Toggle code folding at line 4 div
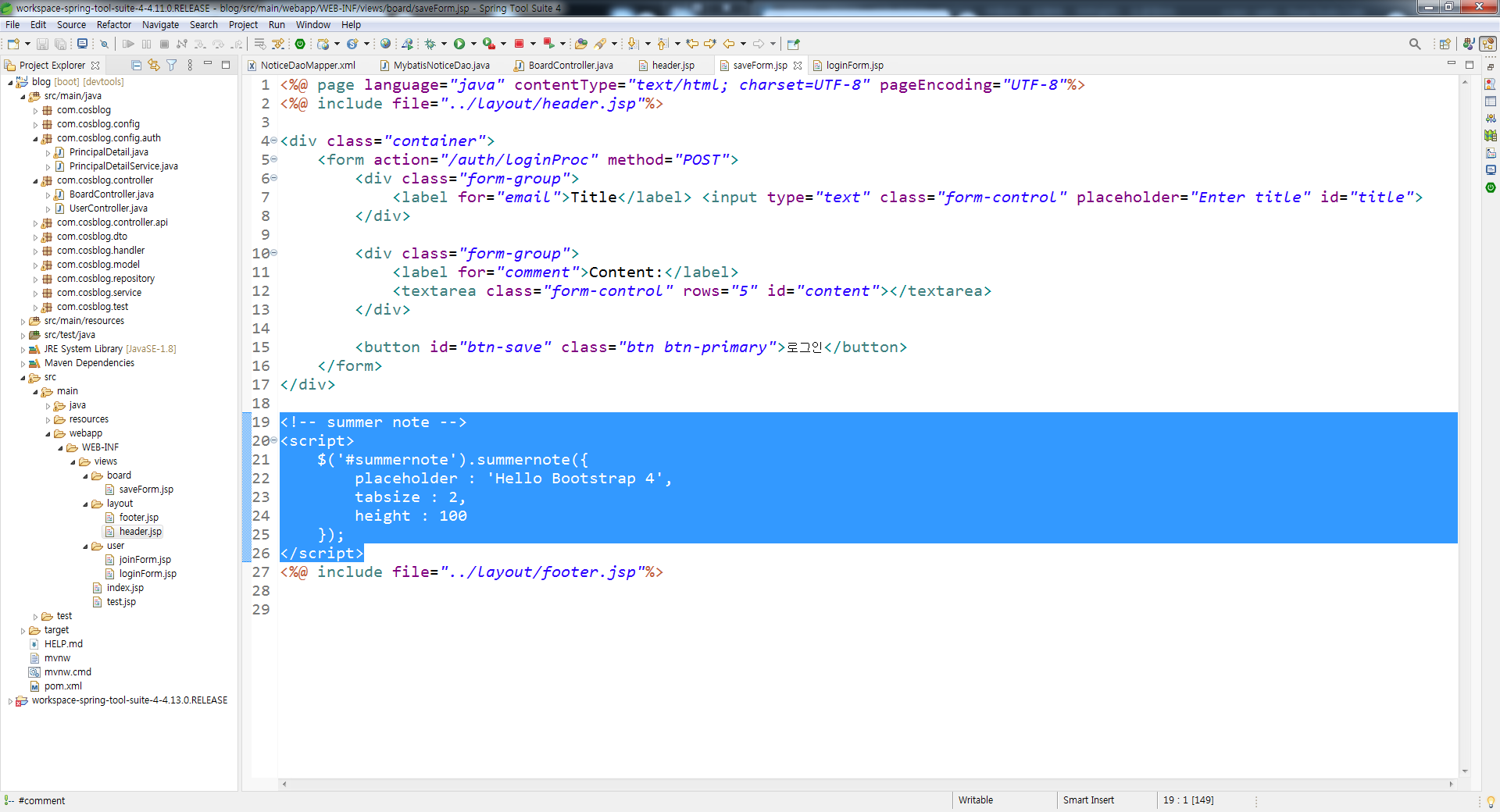The height and width of the screenshot is (812, 1500). pos(274,141)
